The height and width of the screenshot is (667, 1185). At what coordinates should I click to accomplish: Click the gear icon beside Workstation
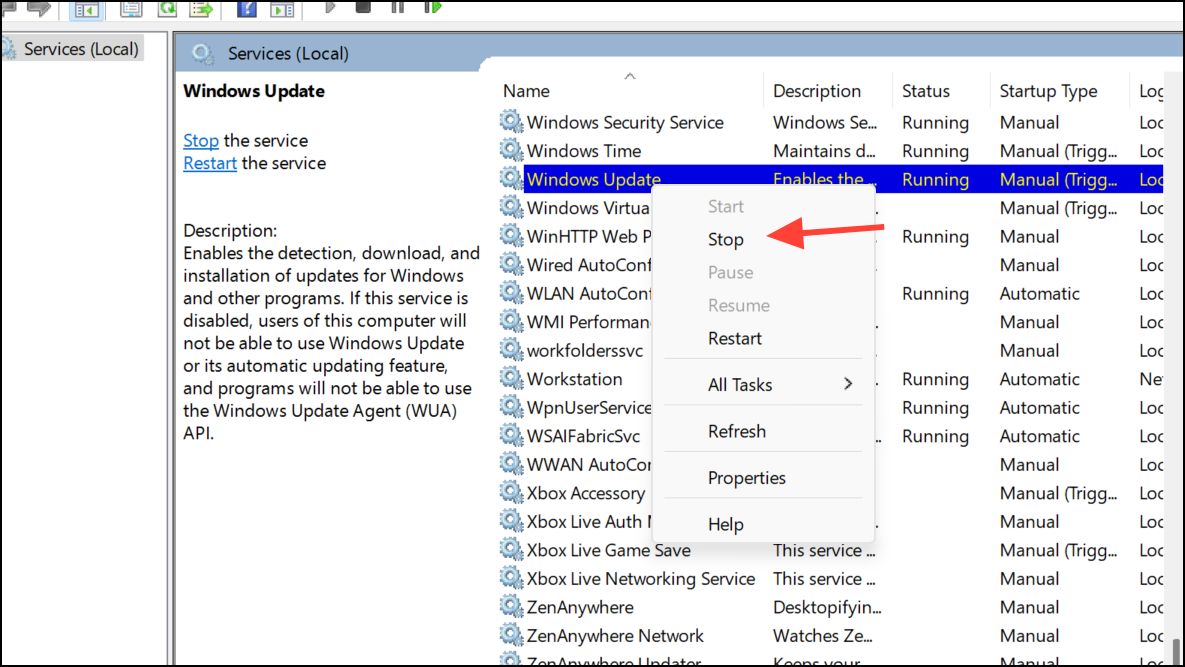tap(511, 378)
